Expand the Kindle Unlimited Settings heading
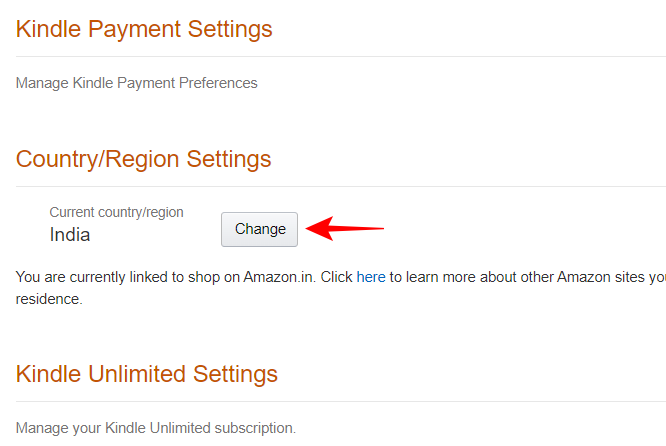 pos(147,374)
